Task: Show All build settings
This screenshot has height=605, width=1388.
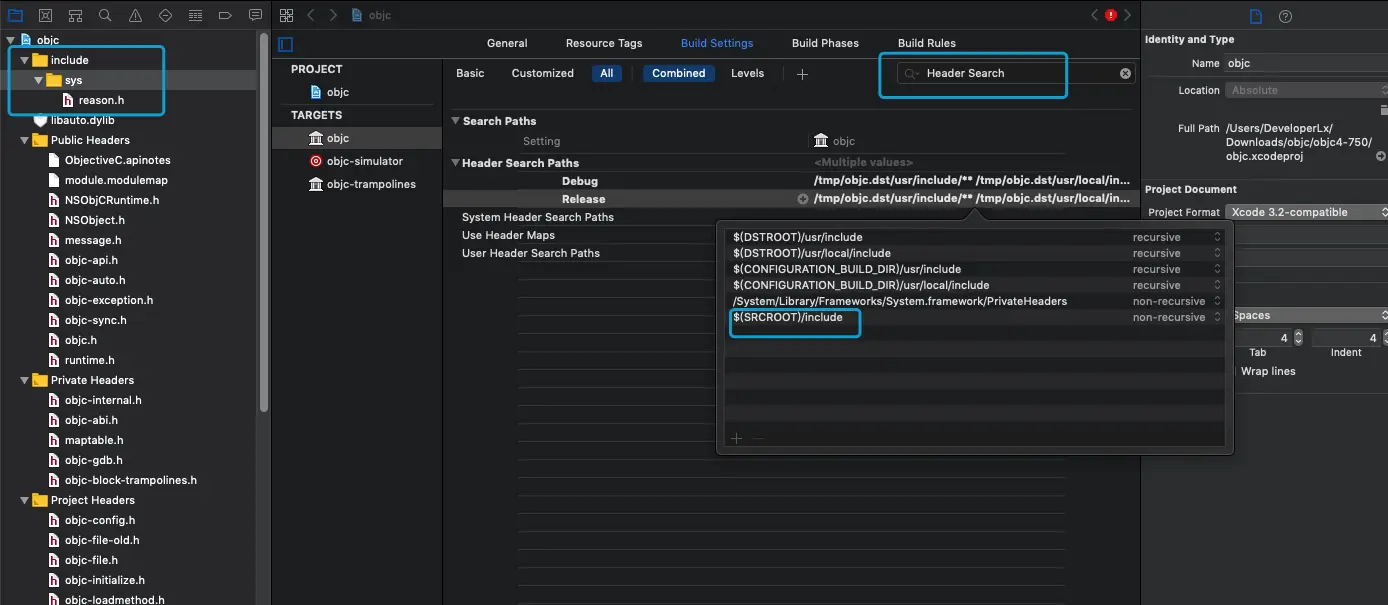Action: pos(607,73)
